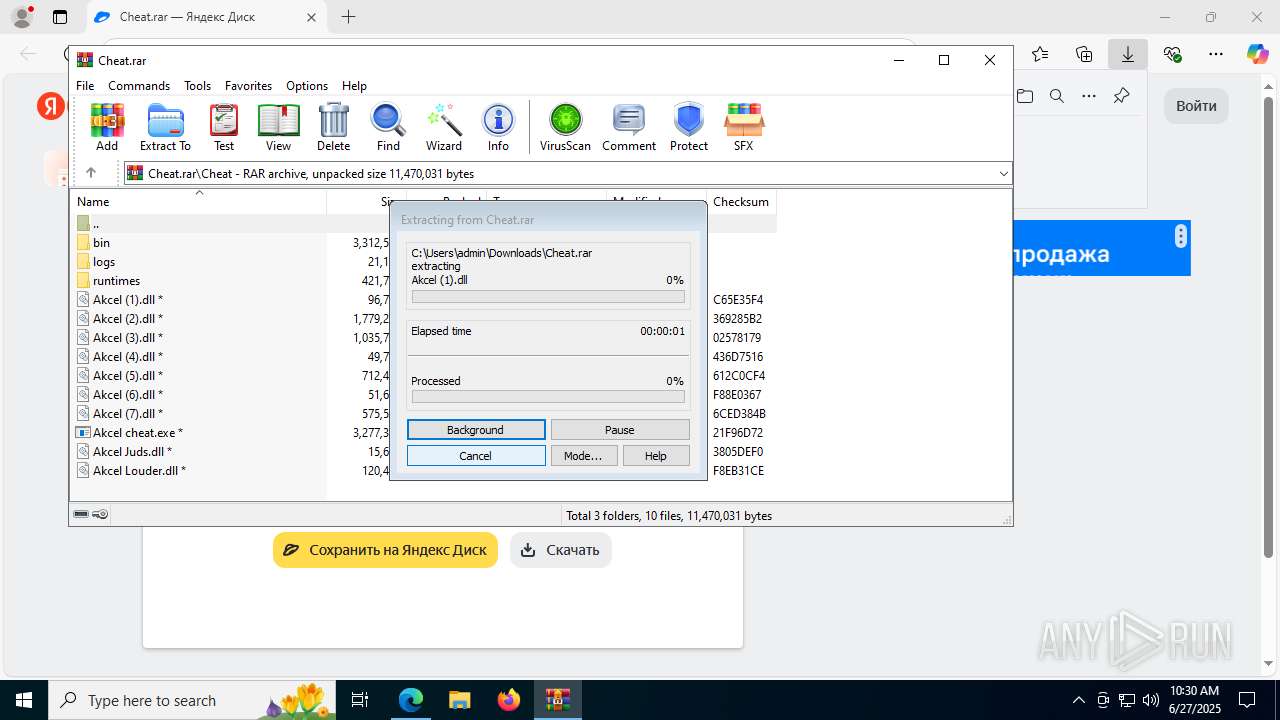Screen dimensions: 1280x720
Task: Open the Edge downloads icon
Action: 1127,54
